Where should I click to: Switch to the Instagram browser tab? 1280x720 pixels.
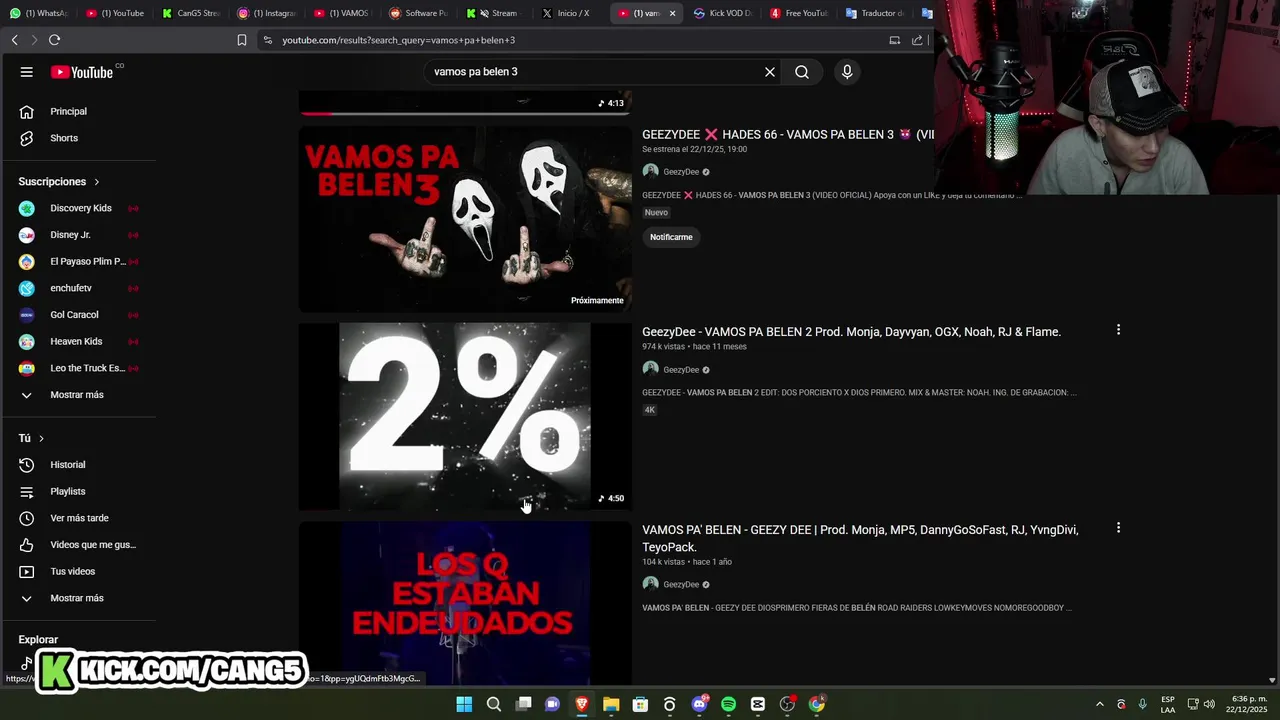pyautogui.click(x=266, y=13)
